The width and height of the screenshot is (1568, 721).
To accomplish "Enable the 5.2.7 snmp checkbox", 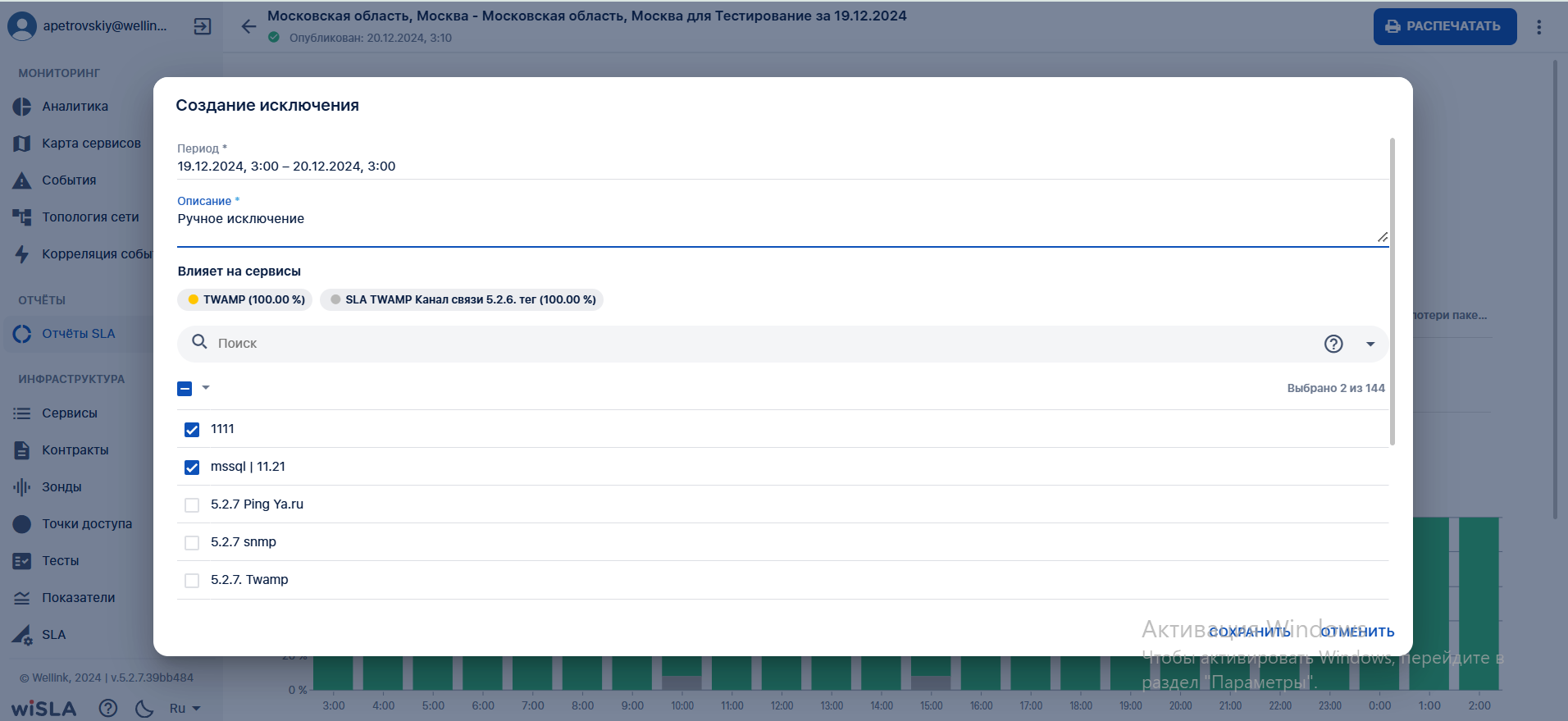I will click(x=192, y=543).
